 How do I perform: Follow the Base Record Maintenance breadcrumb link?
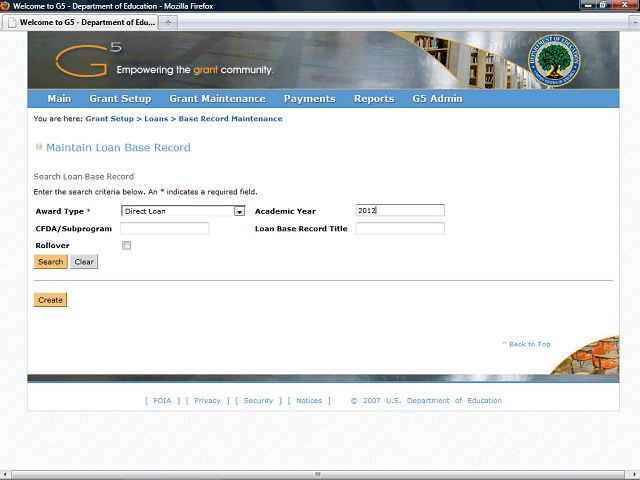click(x=230, y=119)
